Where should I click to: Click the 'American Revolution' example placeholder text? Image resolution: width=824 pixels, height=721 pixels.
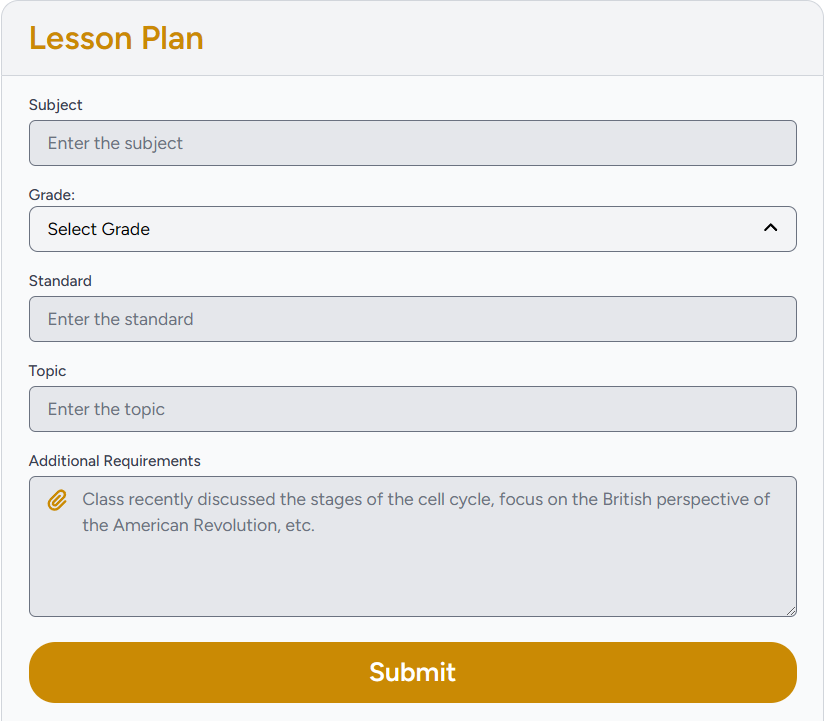196,525
